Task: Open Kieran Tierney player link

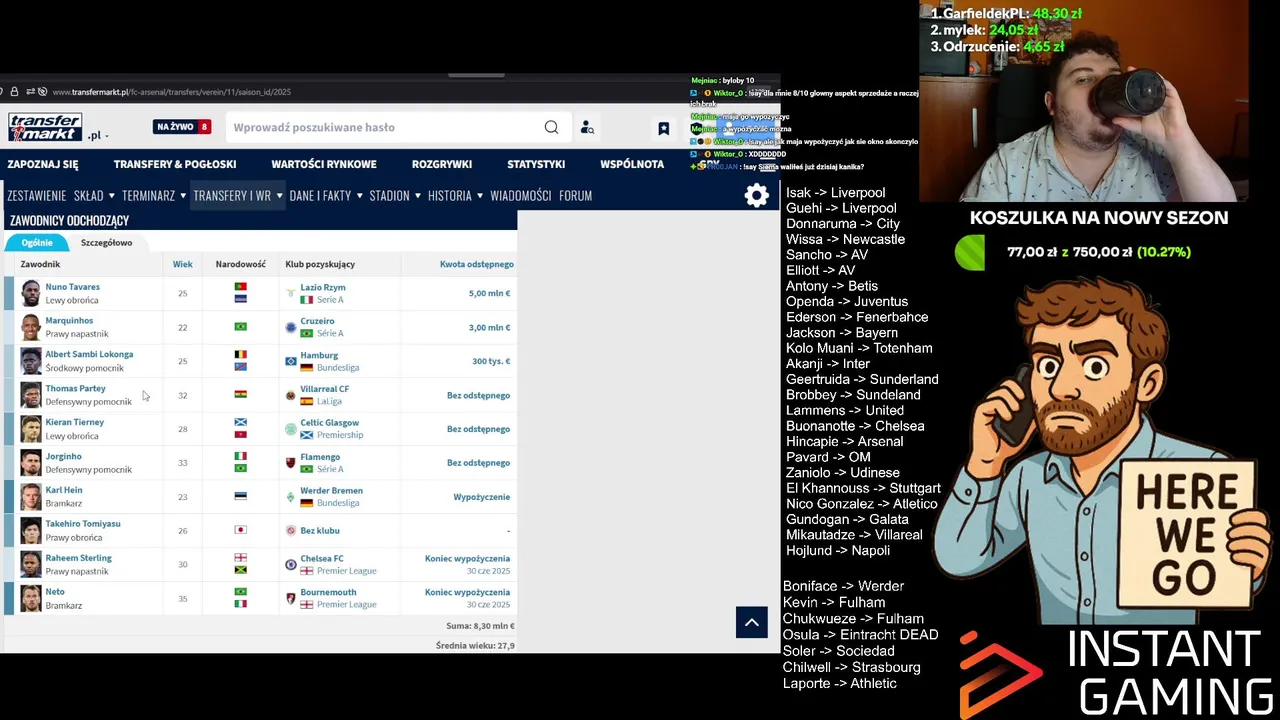Action: tap(74, 422)
